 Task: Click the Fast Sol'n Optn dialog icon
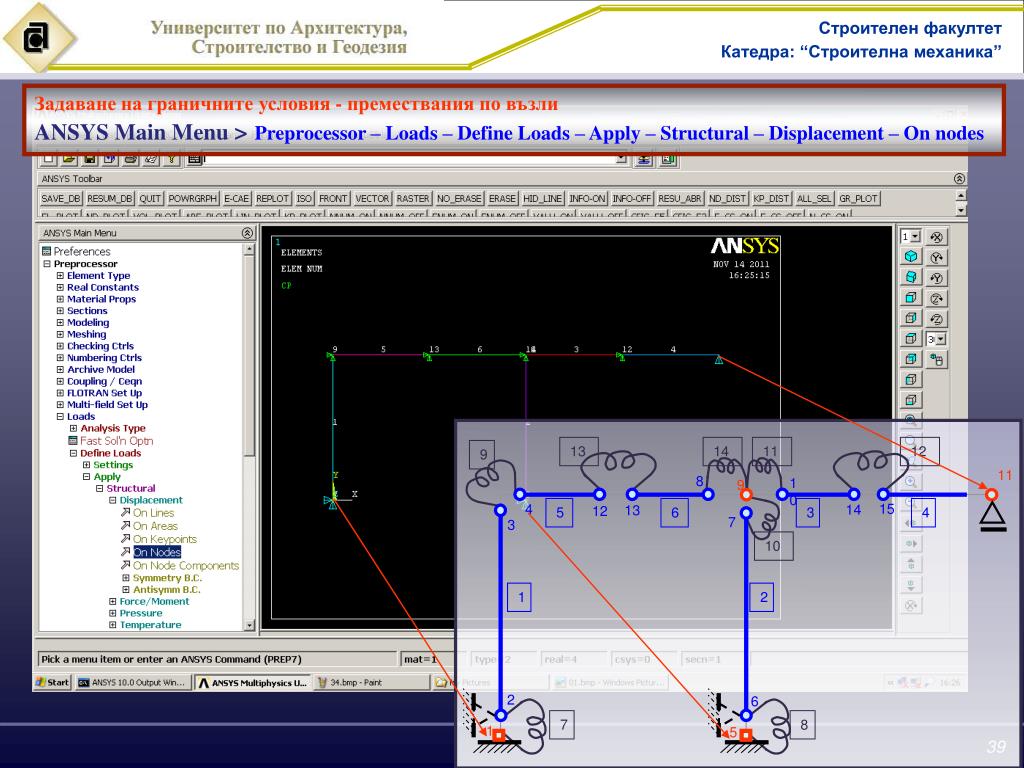pyautogui.click(x=73, y=441)
